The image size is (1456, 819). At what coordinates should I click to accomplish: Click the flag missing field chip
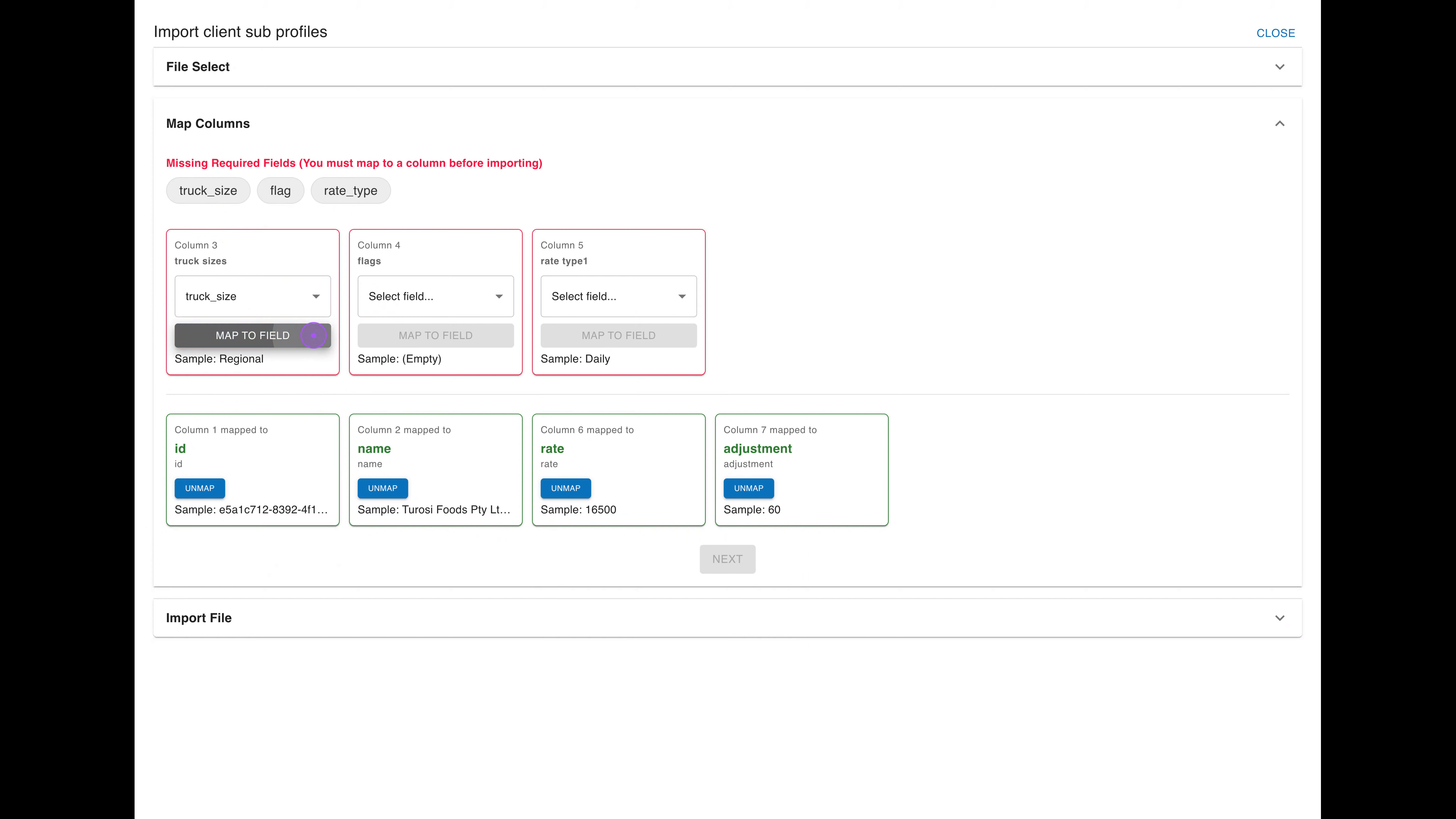point(280,190)
